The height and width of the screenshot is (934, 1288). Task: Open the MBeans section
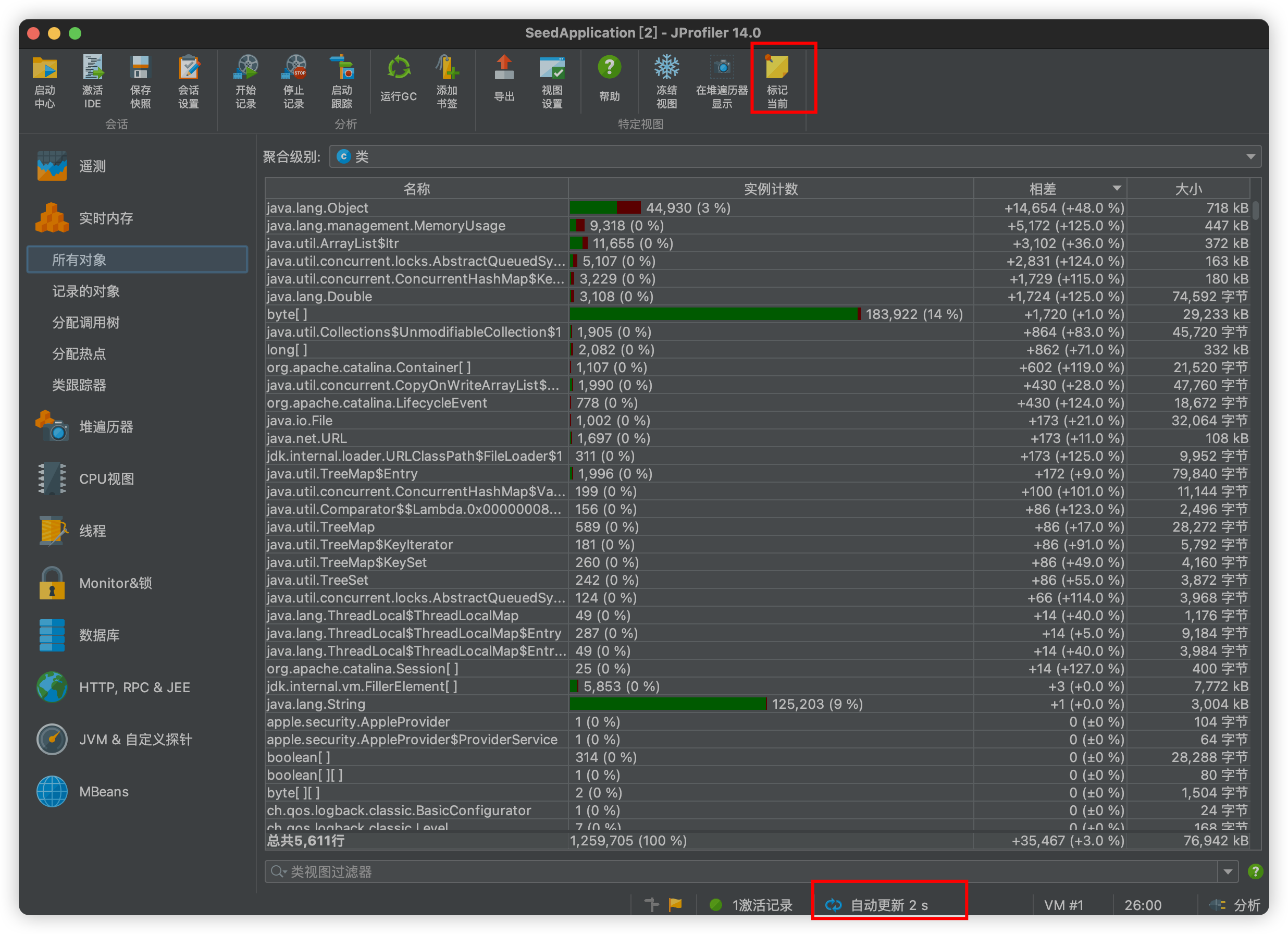(x=82, y=792)
